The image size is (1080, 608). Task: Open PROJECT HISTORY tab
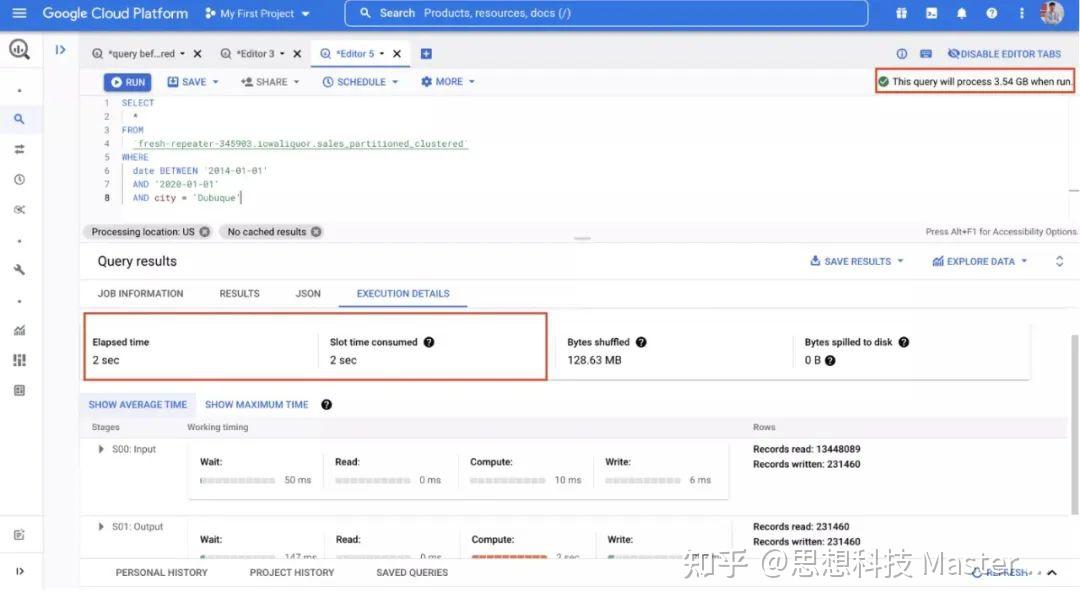pyautogui.click(x=292, y=573)
